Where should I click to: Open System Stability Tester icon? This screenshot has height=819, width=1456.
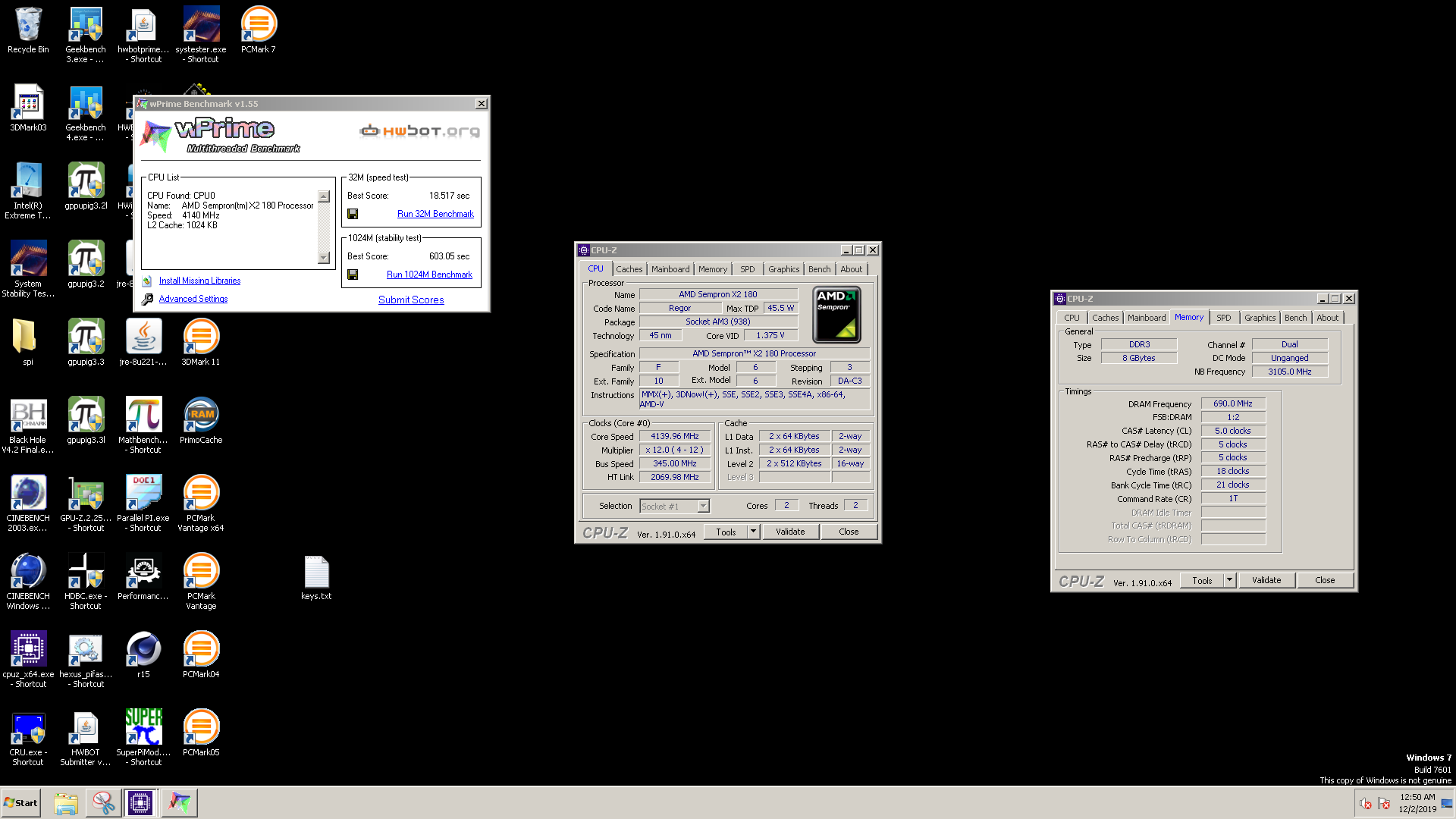click(28, 268)
